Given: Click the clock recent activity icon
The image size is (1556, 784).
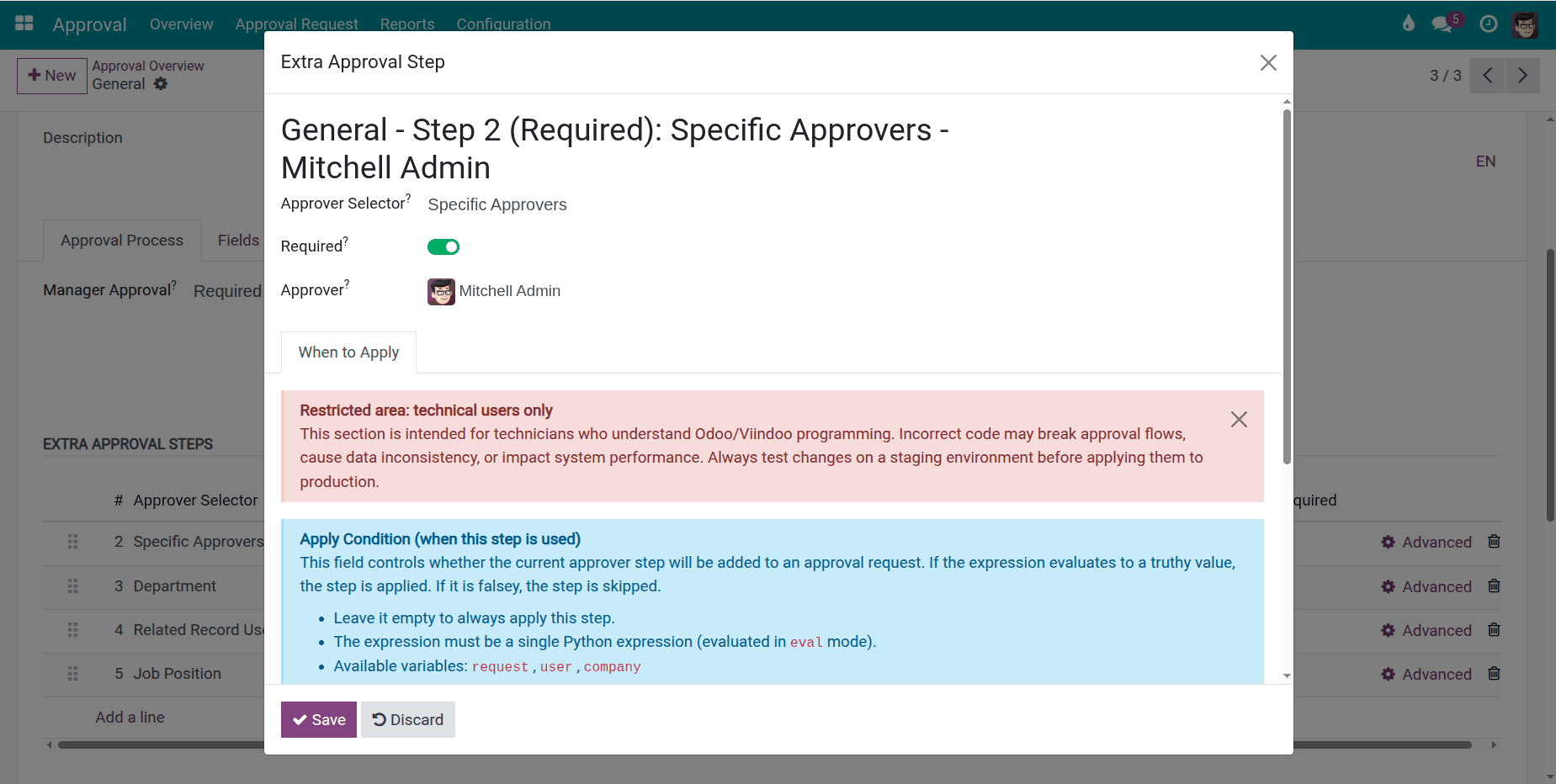Looking at the screenshot, I should [1489, 24].
